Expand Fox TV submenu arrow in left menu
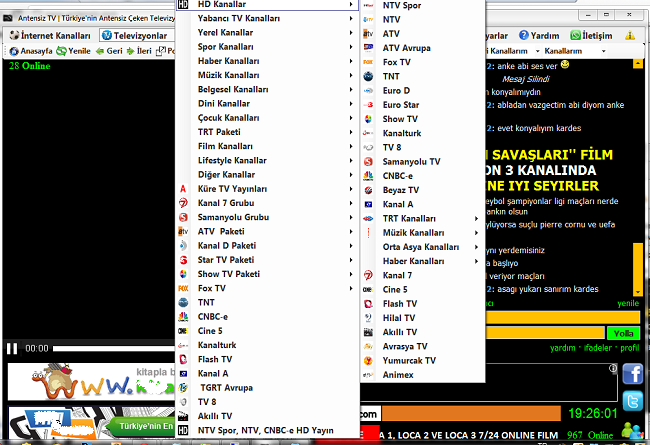Viewport: 650px width, 445px height. click(351, 288)
